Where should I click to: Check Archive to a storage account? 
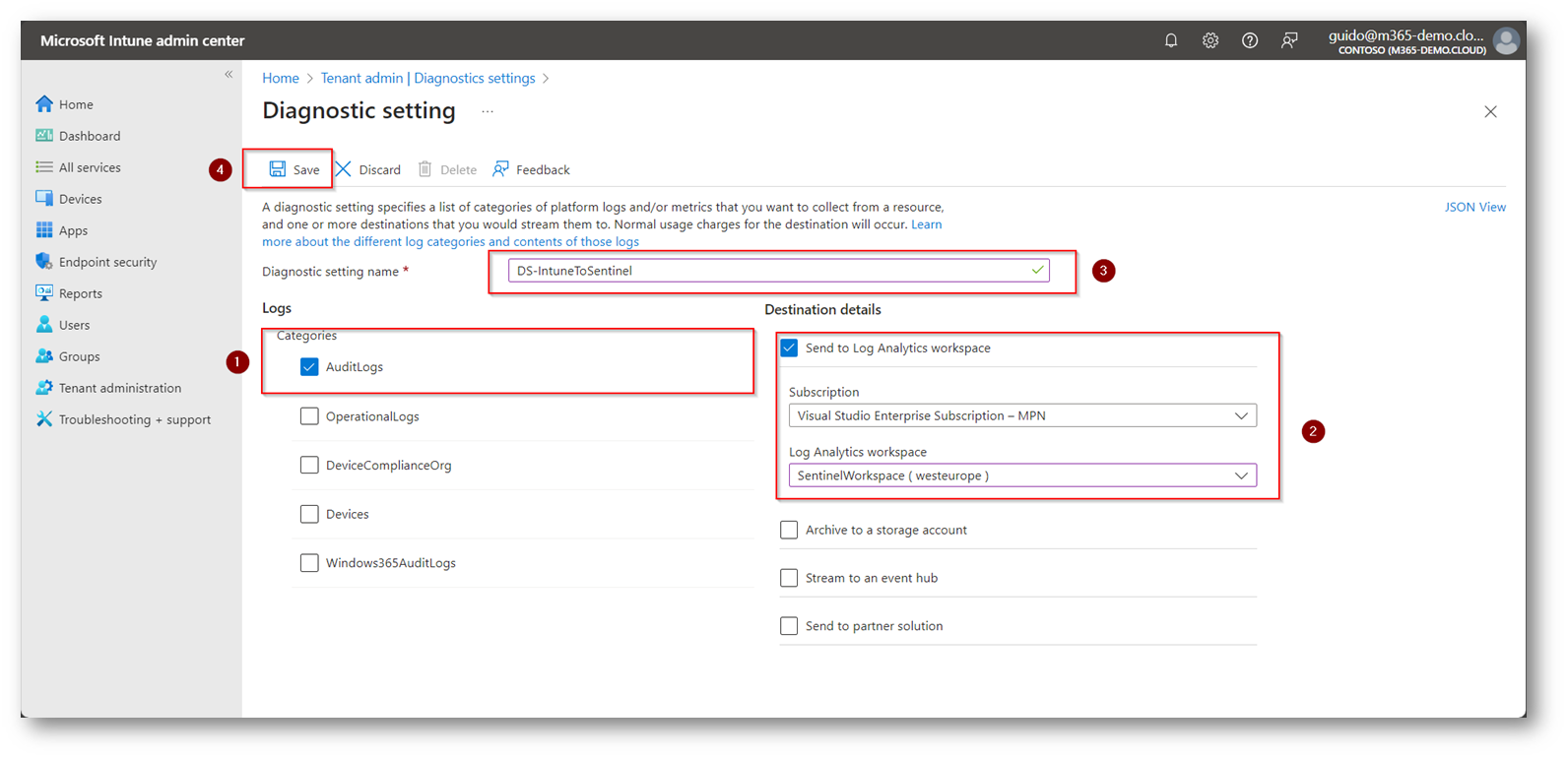tap(789, 530)
